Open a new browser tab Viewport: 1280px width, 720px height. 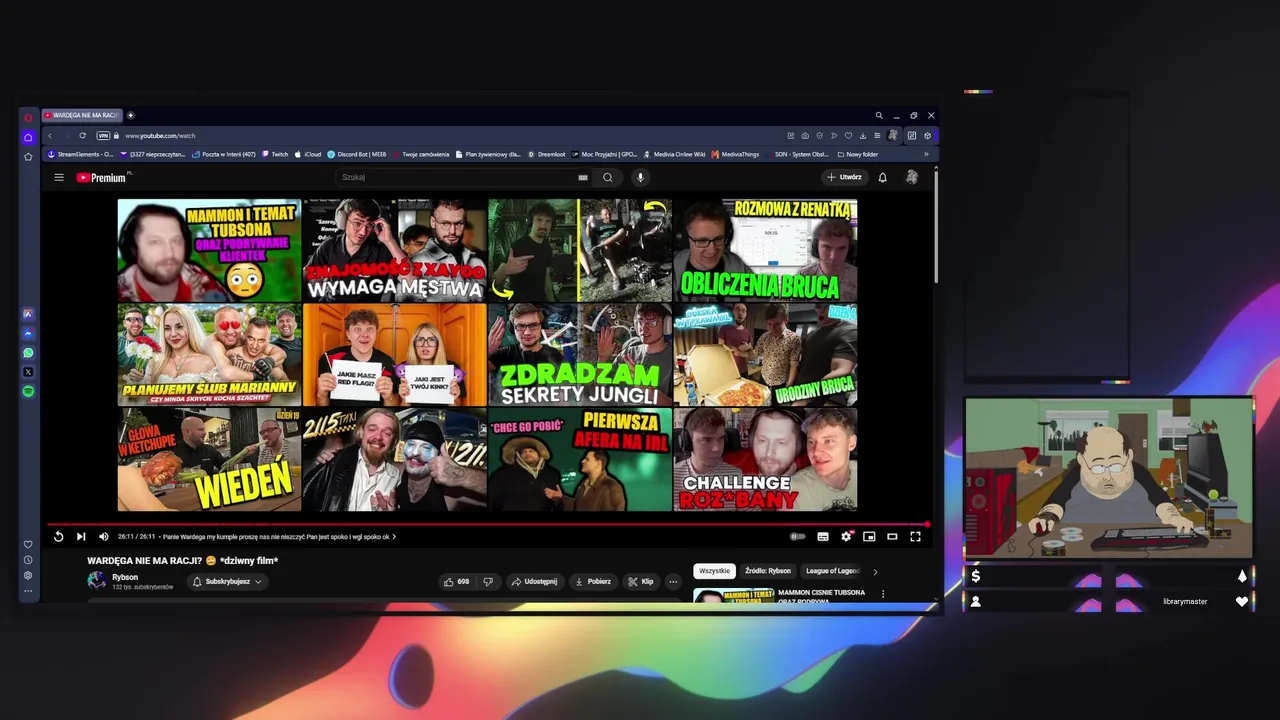(130, 115)
